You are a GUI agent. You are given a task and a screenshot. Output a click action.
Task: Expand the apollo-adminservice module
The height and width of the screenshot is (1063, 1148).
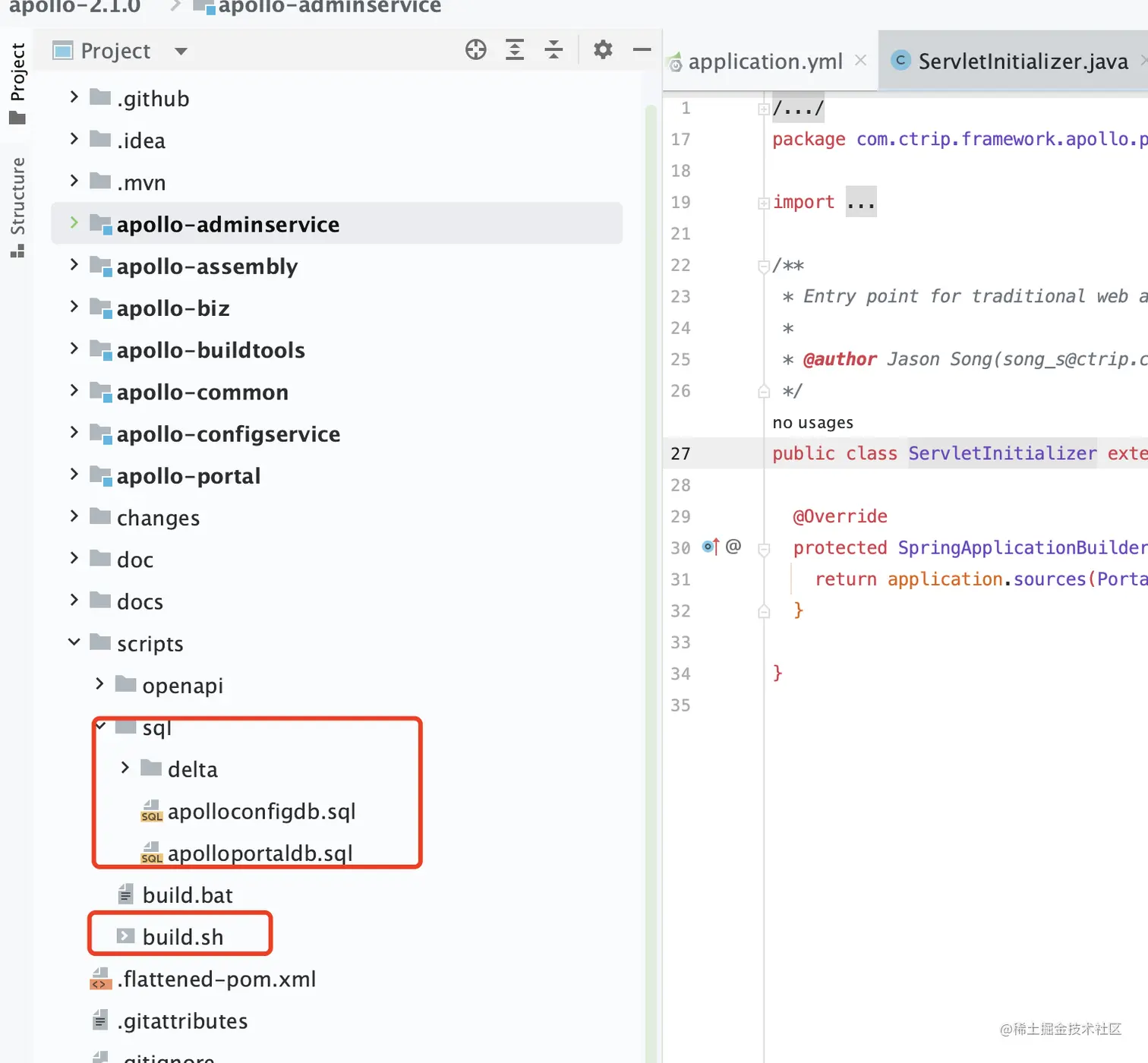74,222
